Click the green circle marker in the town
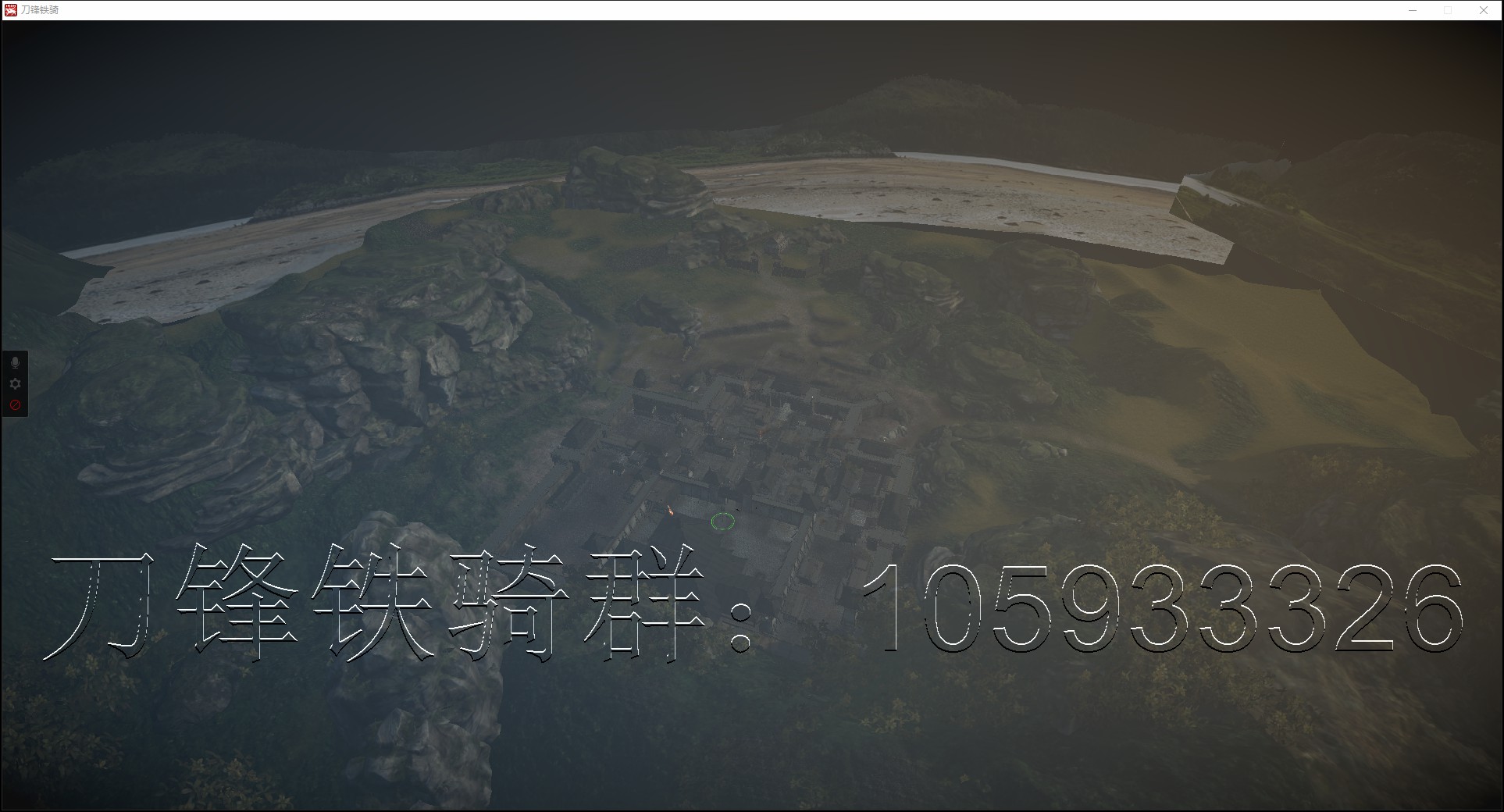The width and height of the screenshot is (1504, 812). tap(723, 522)
